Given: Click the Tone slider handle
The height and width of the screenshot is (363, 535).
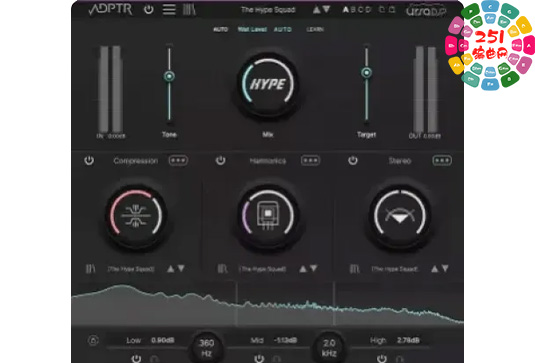Looking at the screenshot, I should (x=169, y=76).
